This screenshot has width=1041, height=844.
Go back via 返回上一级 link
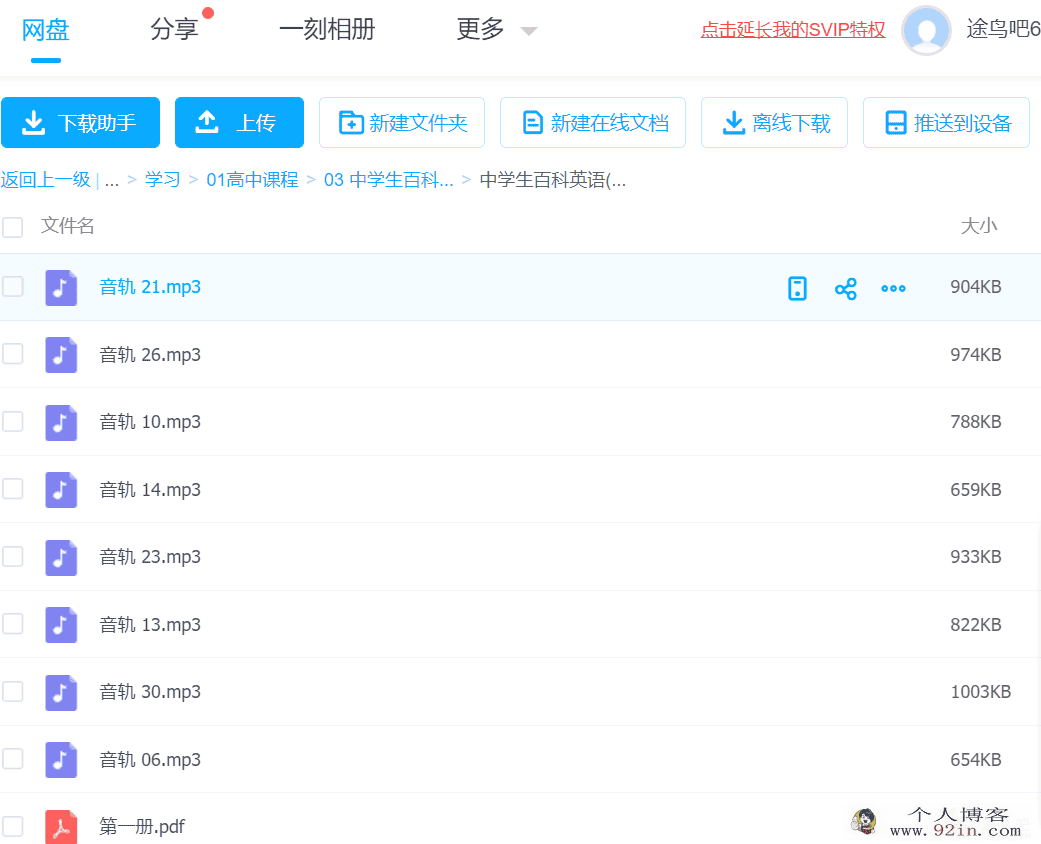pos(46,180)
